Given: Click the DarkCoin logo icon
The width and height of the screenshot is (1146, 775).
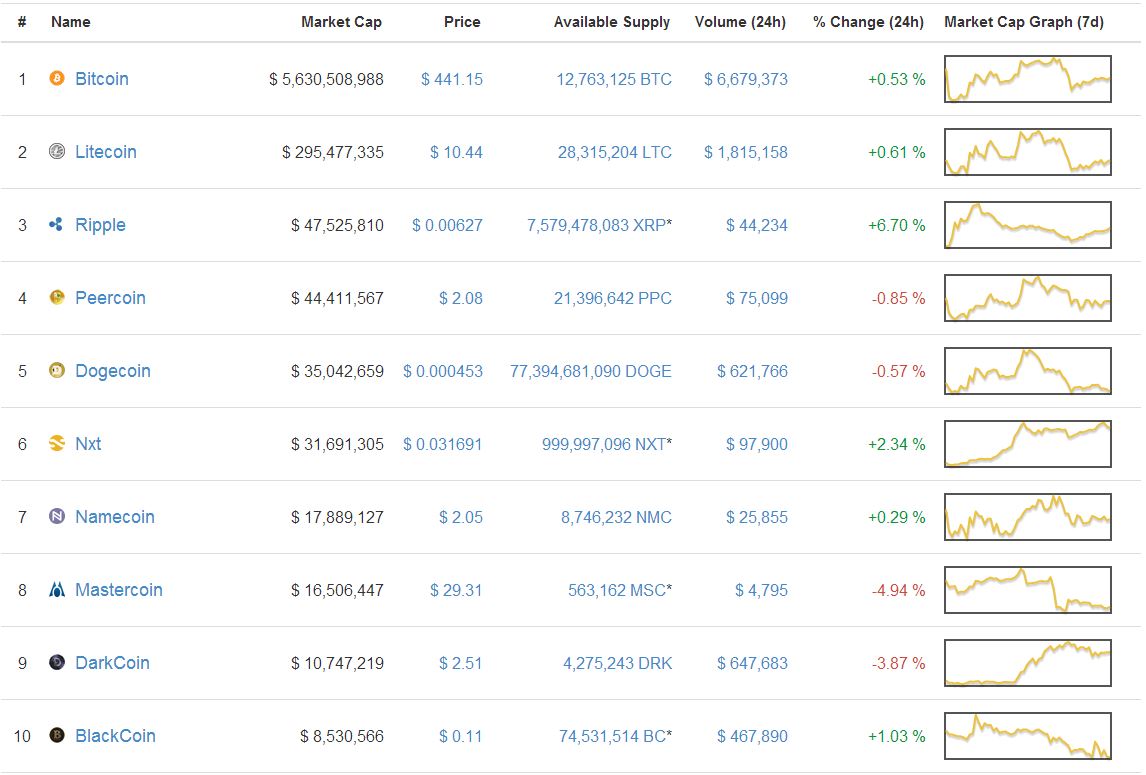Looking at the screenshot, I should [x=57, y=662].
